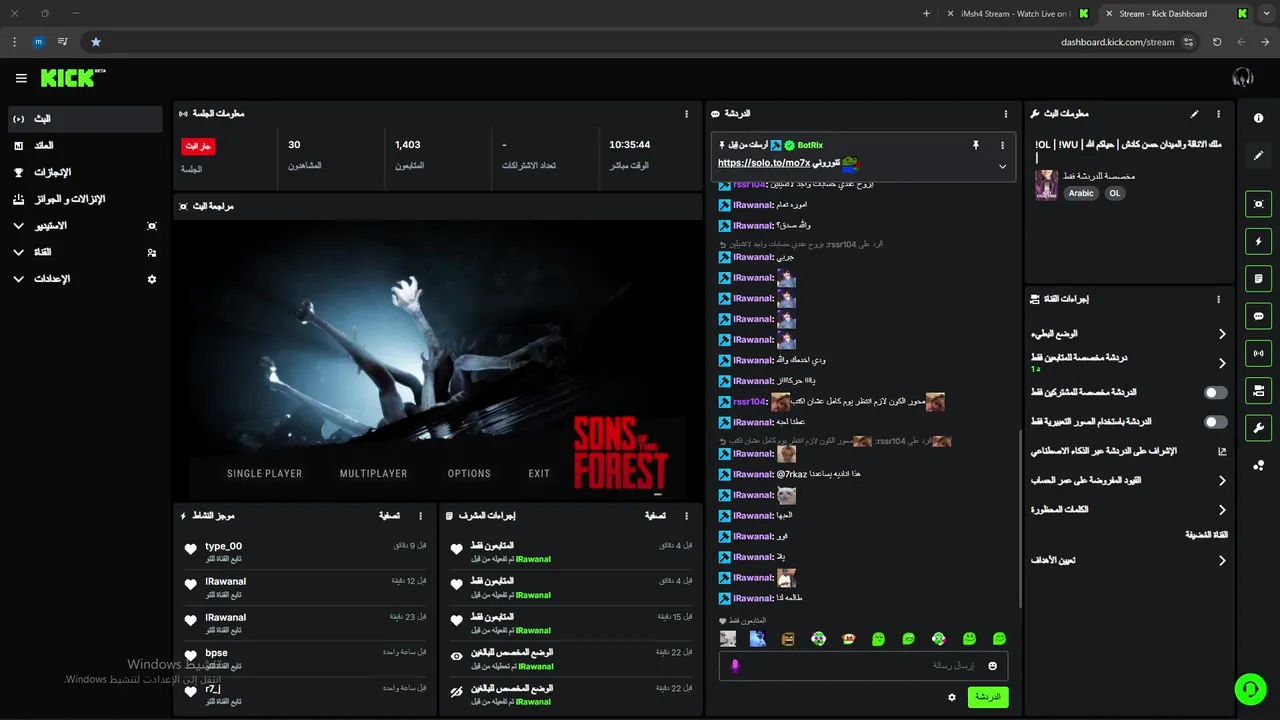Toggle the stream preview widget icon in right toolbar
Viewport: 1280px width, 720px height.
click(x=1259, y=204)
